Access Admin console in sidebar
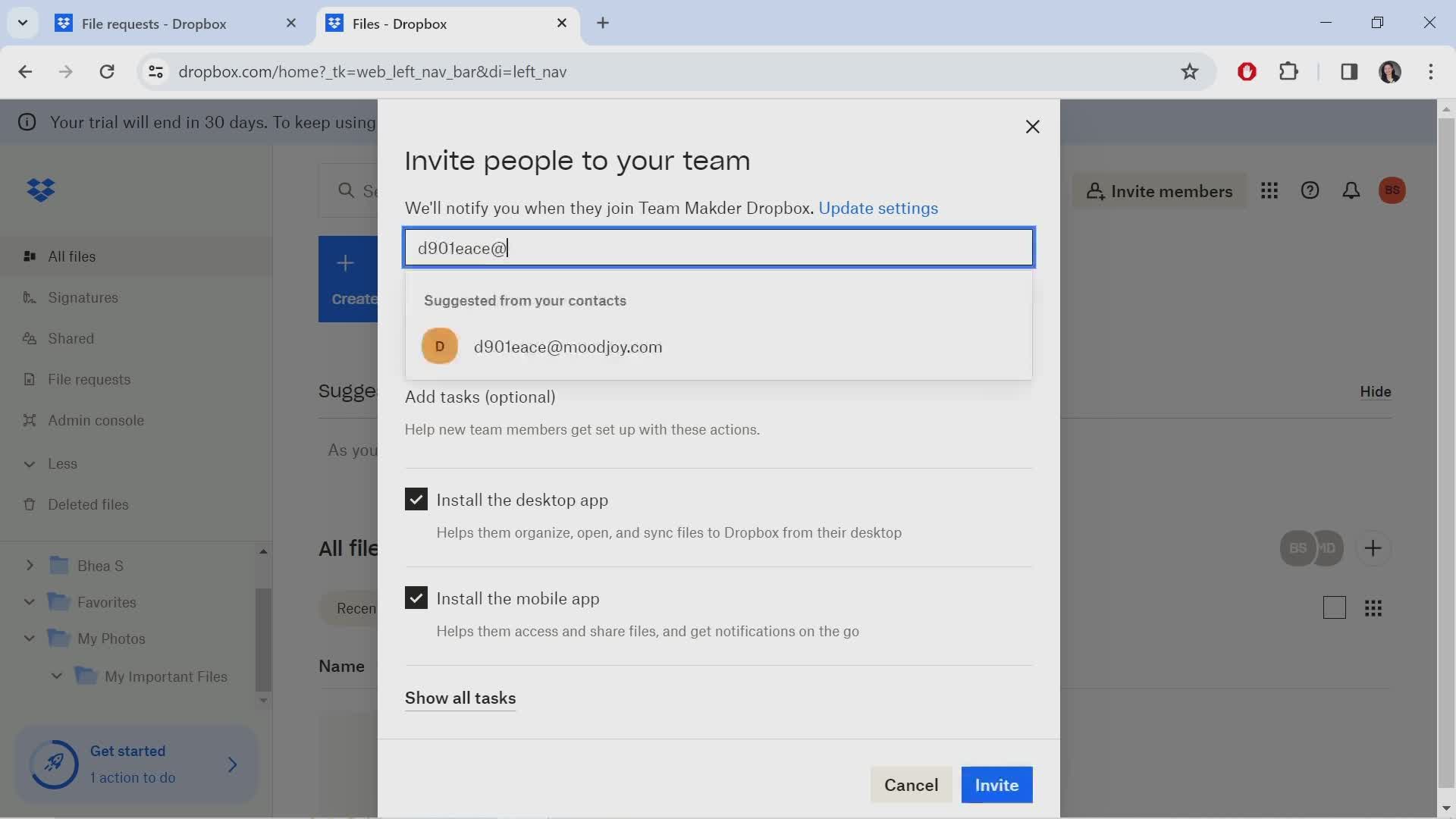1456x819 pixels. (96, 420)
